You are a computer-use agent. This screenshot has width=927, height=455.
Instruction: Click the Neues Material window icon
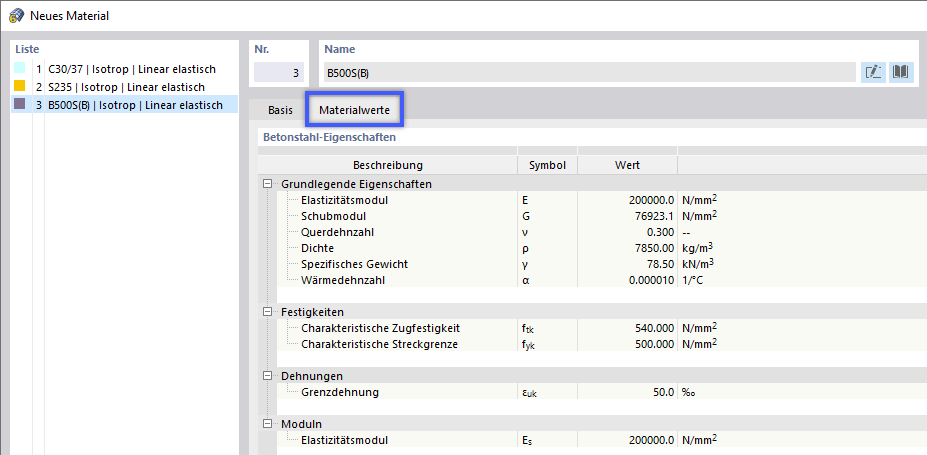[x=17, y=15]
